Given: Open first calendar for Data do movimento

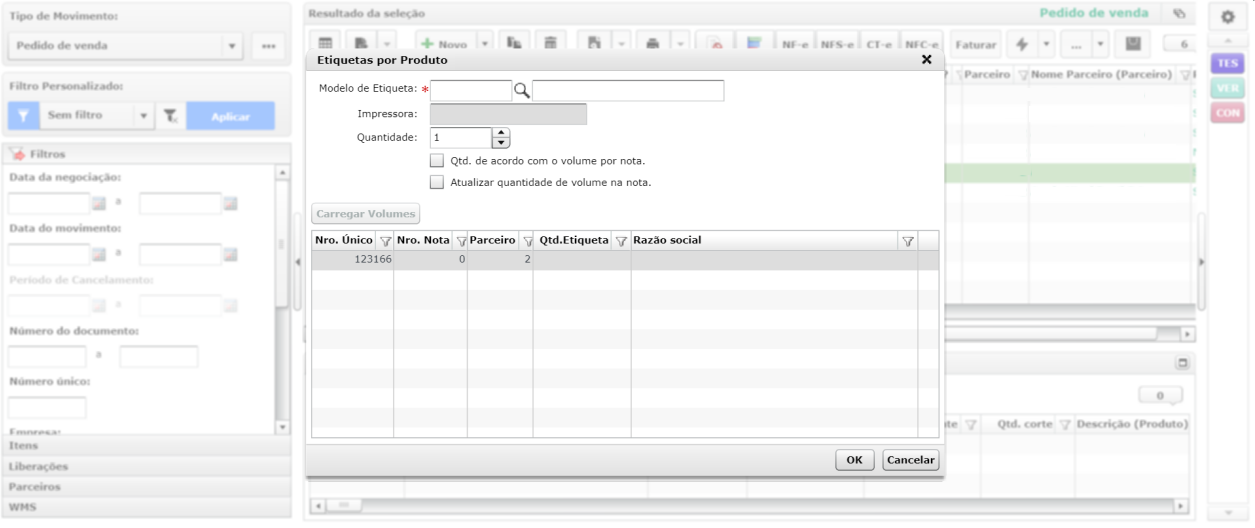Looking at the screenshot, I should [99, 254].
